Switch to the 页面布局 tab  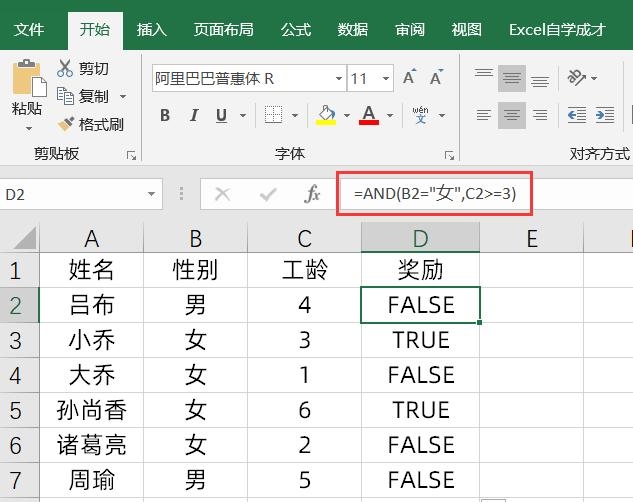click(223, 29)
